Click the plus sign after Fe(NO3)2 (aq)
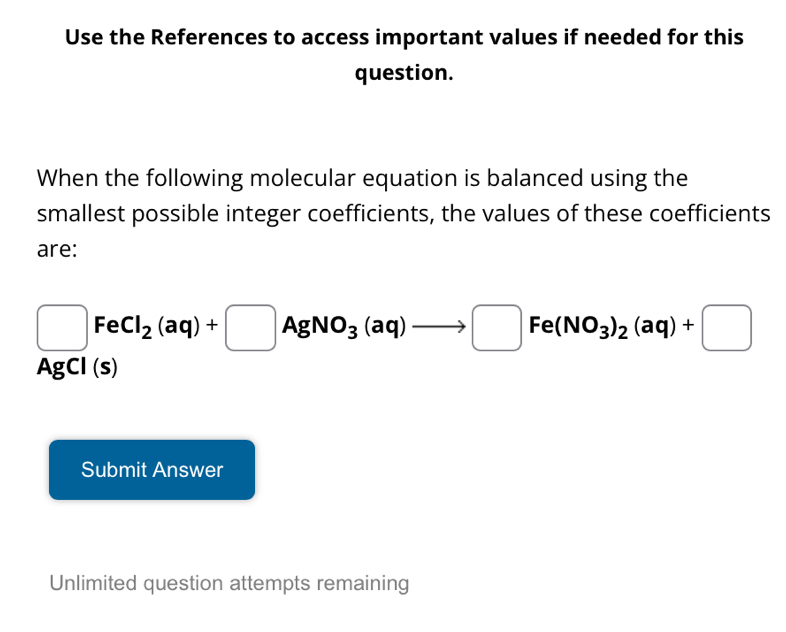Image resolution: width=786 pixels, height=632 pixels. click(689, 326)
